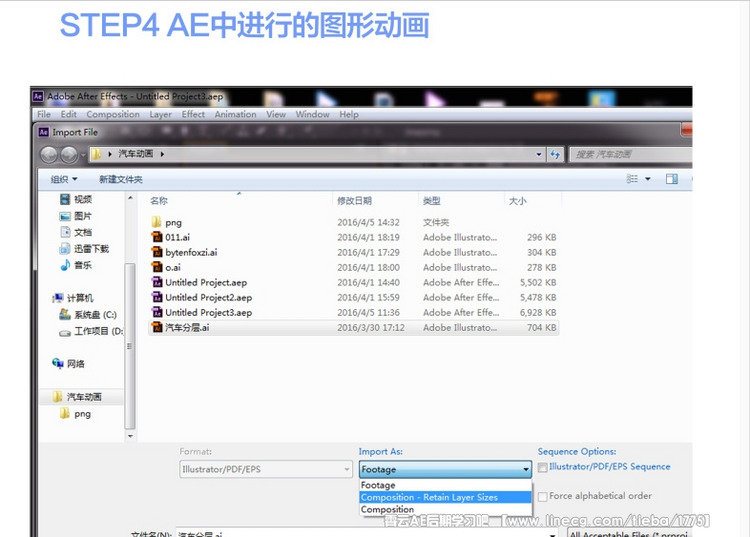Click the 2016/4/5 14:32 date of png folder
The width and height of the screenshot is (750, 537).
point(368,222)
